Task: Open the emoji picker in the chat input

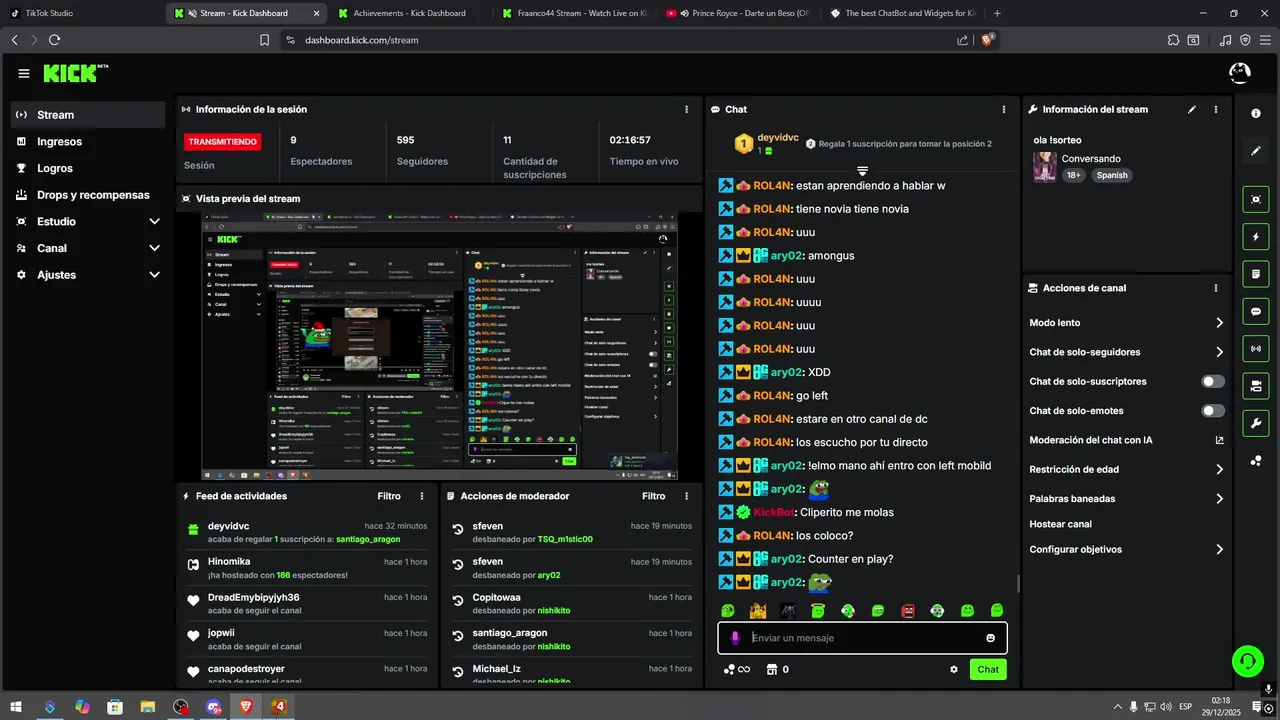Action: pos(991,638)
